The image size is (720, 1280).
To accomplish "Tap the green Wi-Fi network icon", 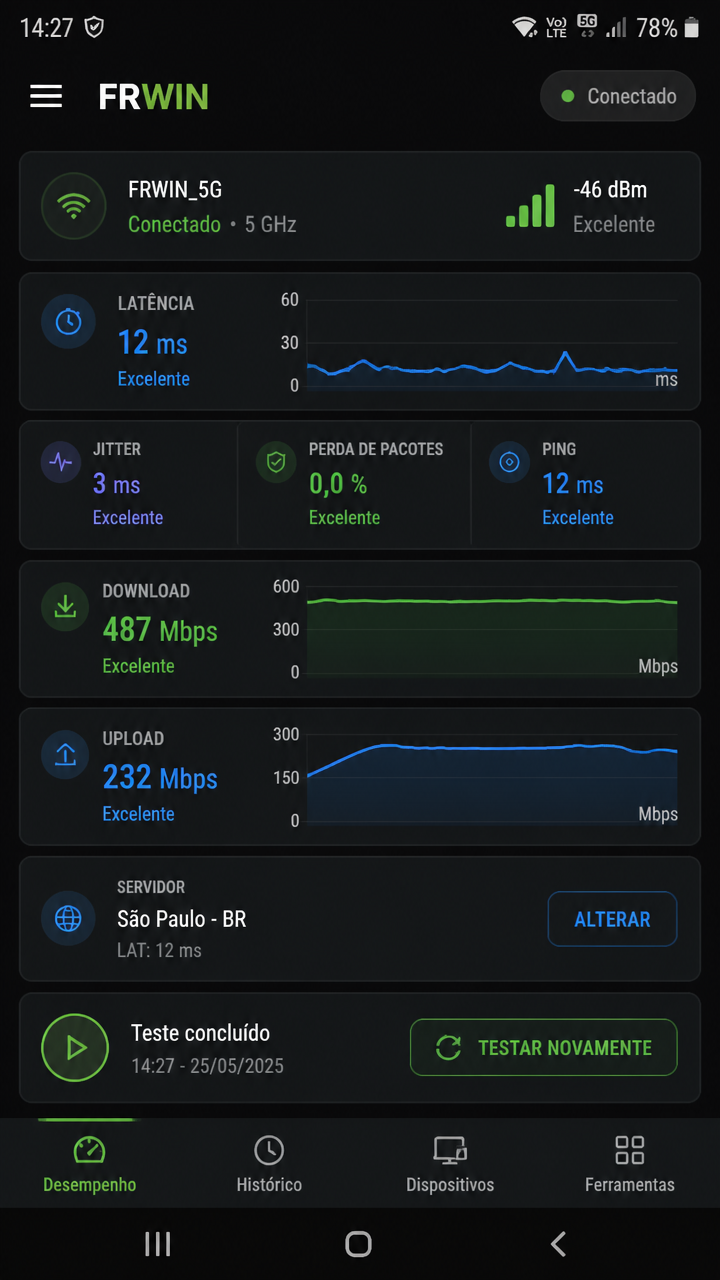I will [x=74, y=206].
